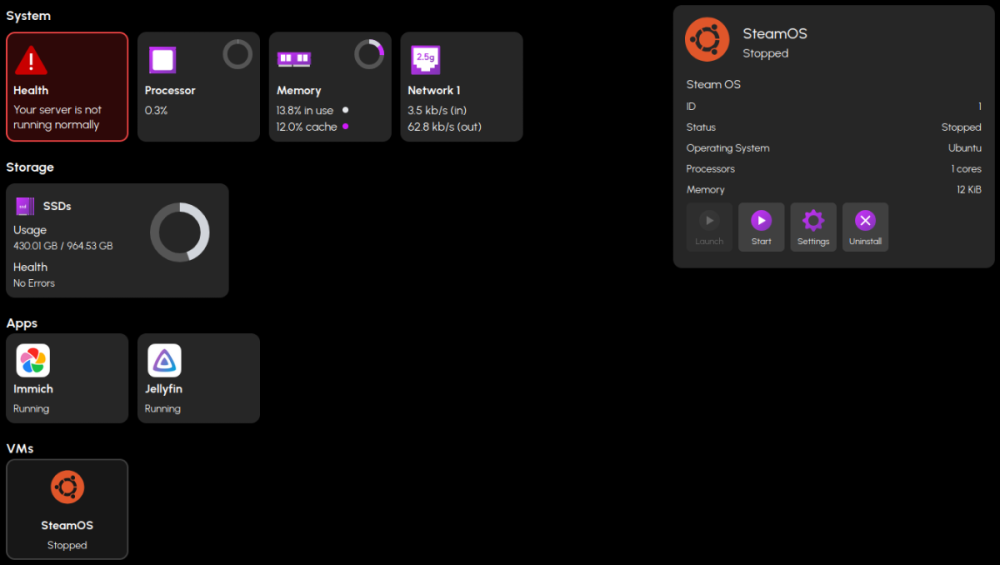This screenshot has width=1000, height=565.
Task: Click the SSD usage donut chart
Action: pyautogui.click(x=179, y=232)
